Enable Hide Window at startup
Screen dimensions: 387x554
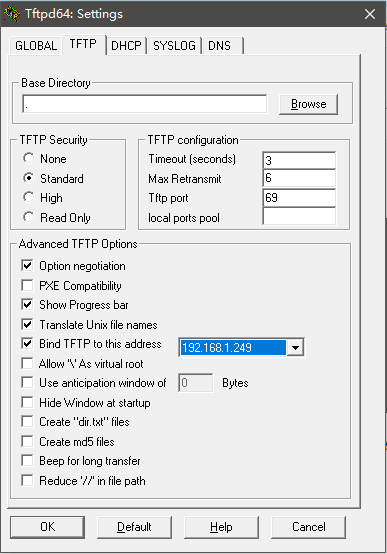27,402
